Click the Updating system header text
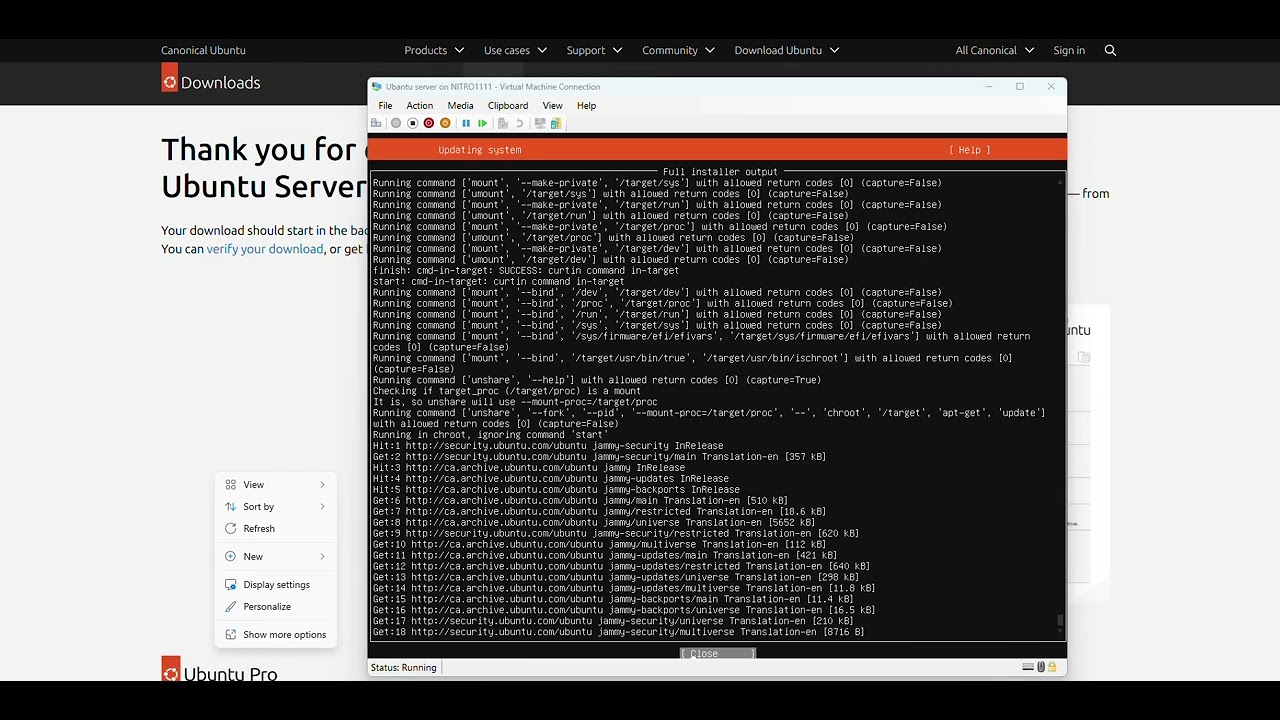This screenshot has width=1280, height=720. [480, 150]
